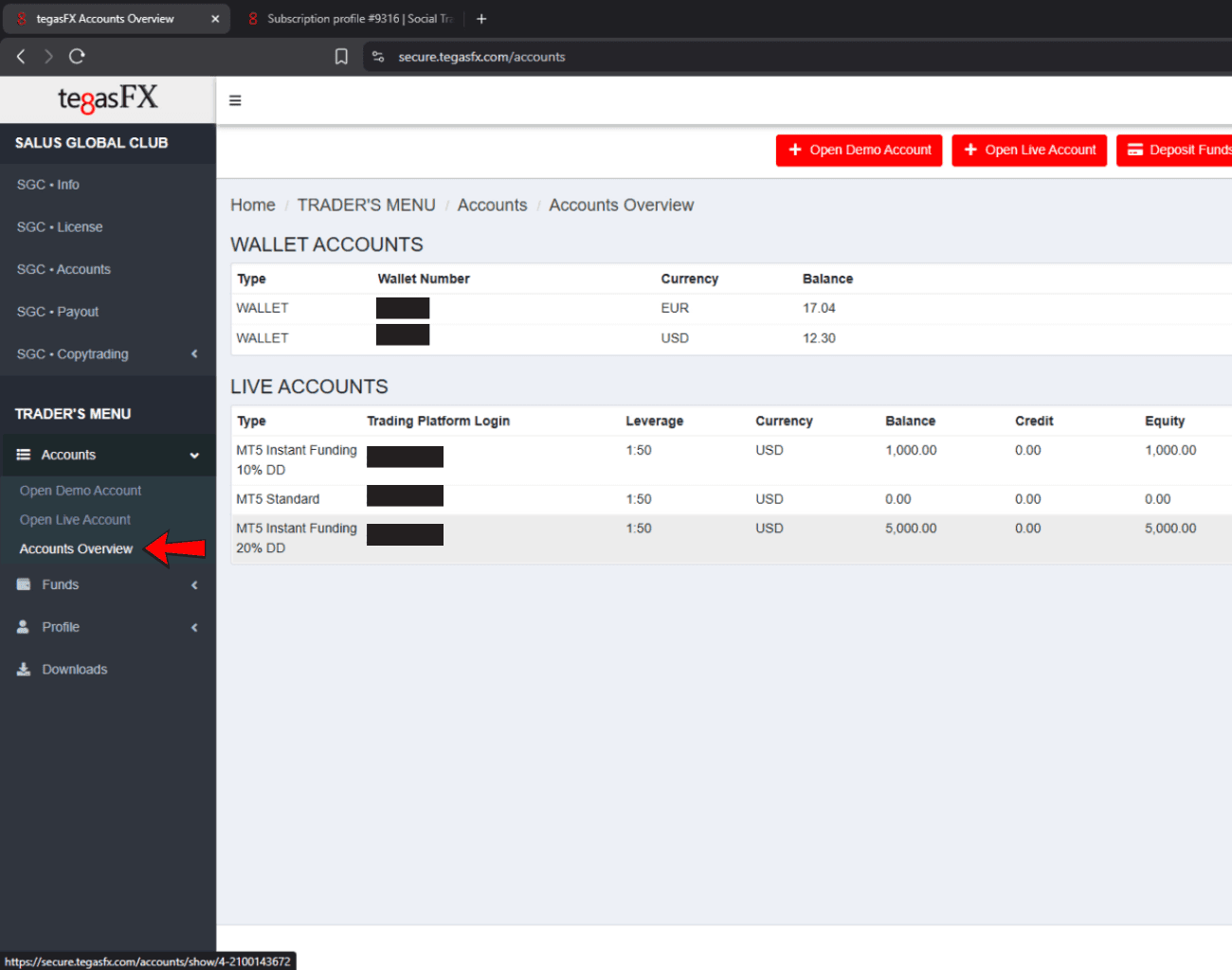Click the MT5 Instant Funding 10% DD row

(732, 460)
